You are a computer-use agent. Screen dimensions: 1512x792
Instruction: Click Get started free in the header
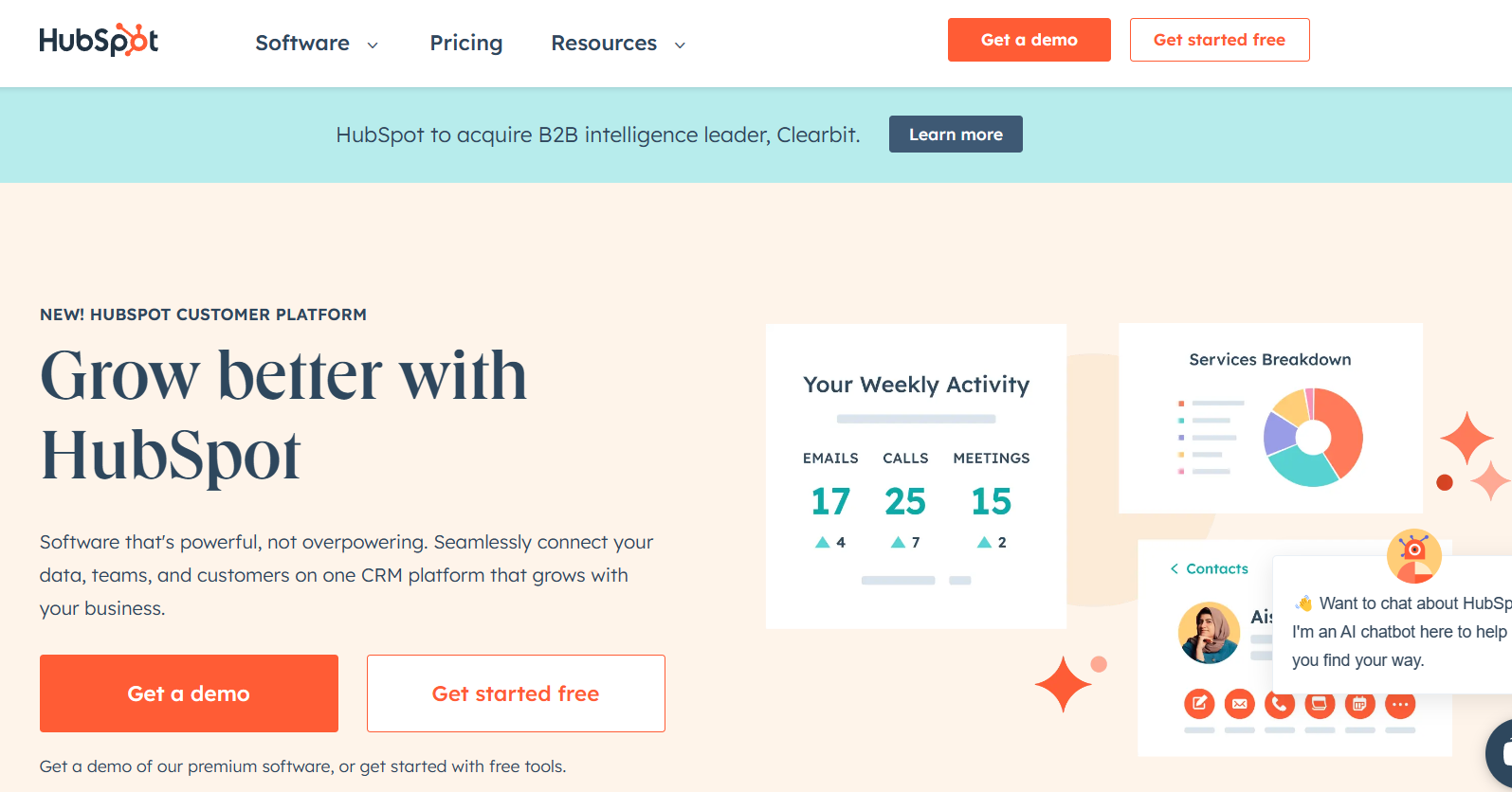(1219, 40)
